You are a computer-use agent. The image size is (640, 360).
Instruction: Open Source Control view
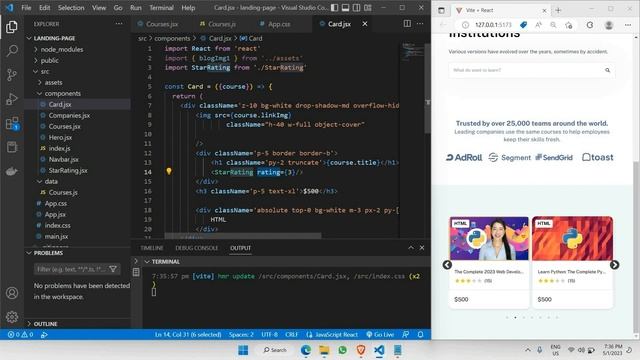point(12,75)
